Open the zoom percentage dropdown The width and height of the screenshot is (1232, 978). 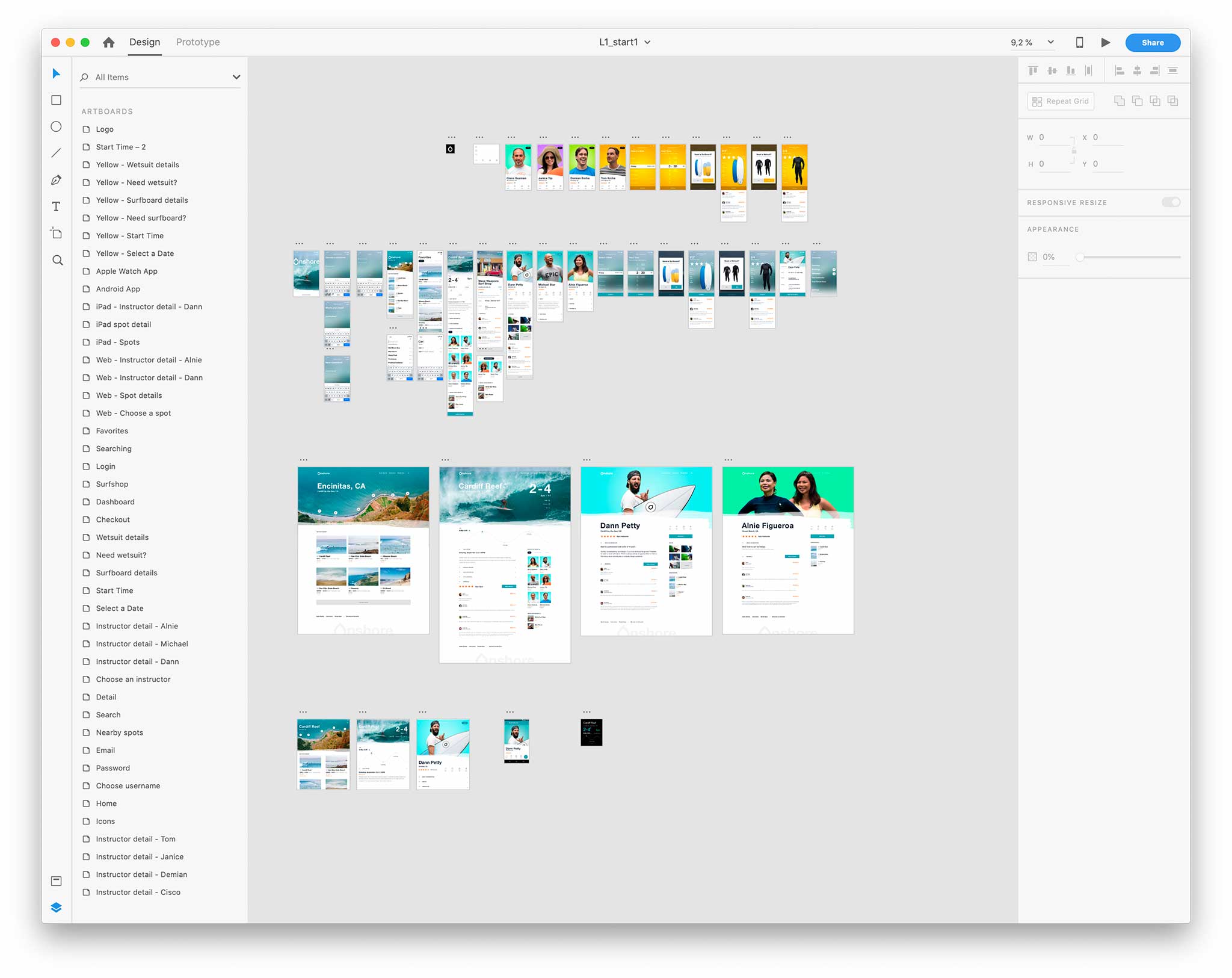[x=1050, y=42]
